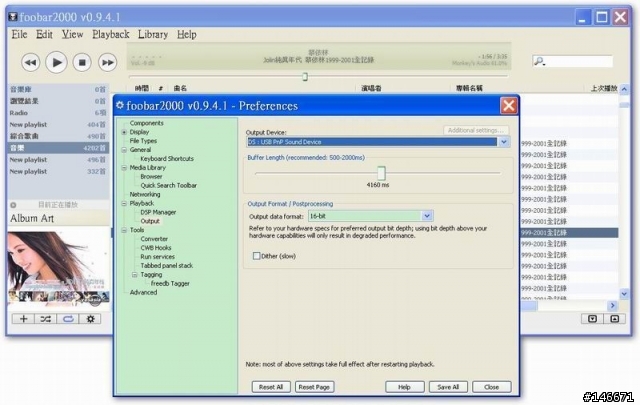640x405 pixels.
Task: Select Converter under Tools
Action: (x=154, y=239)
